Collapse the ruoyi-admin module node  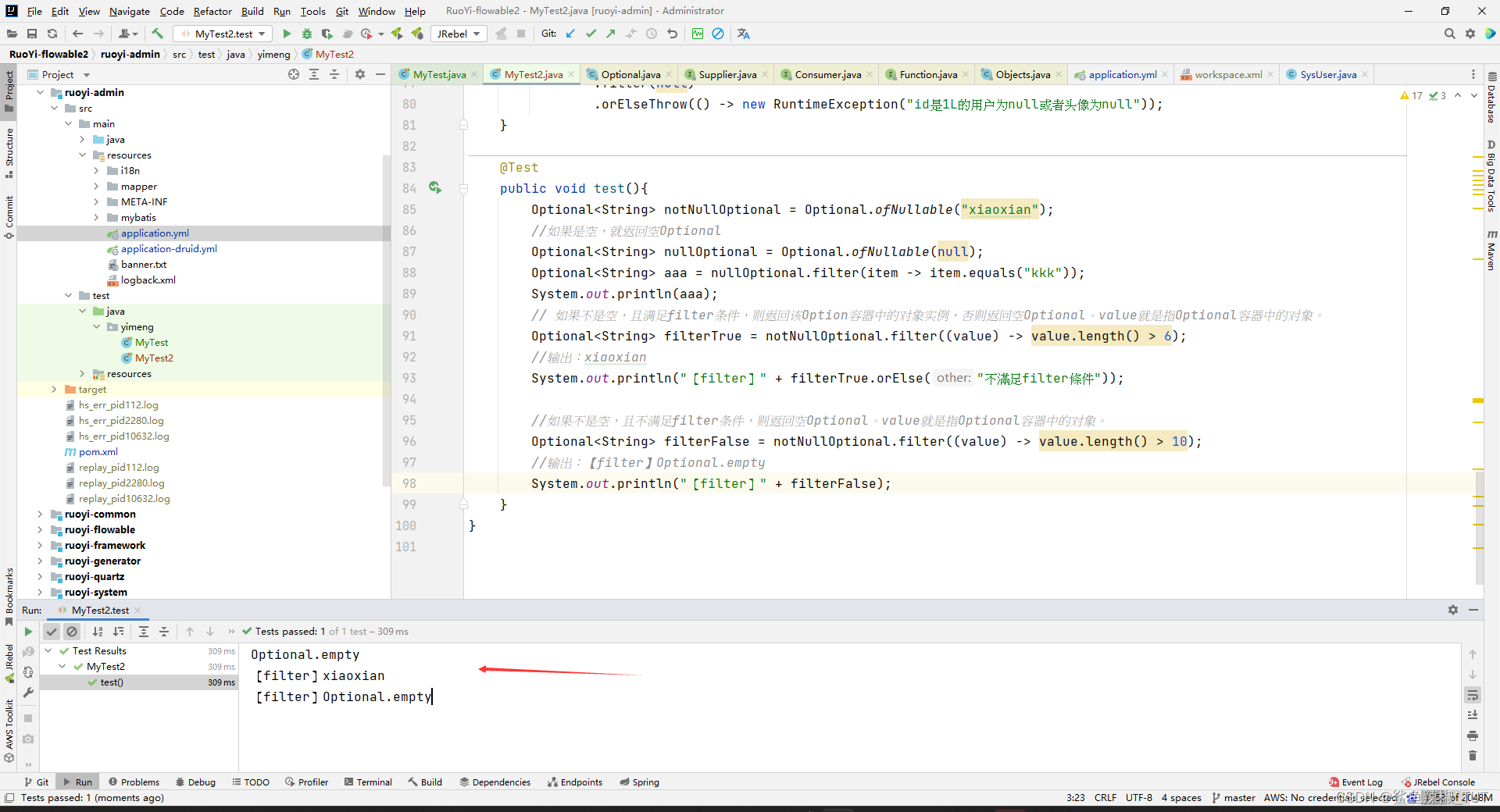[40, 92]
